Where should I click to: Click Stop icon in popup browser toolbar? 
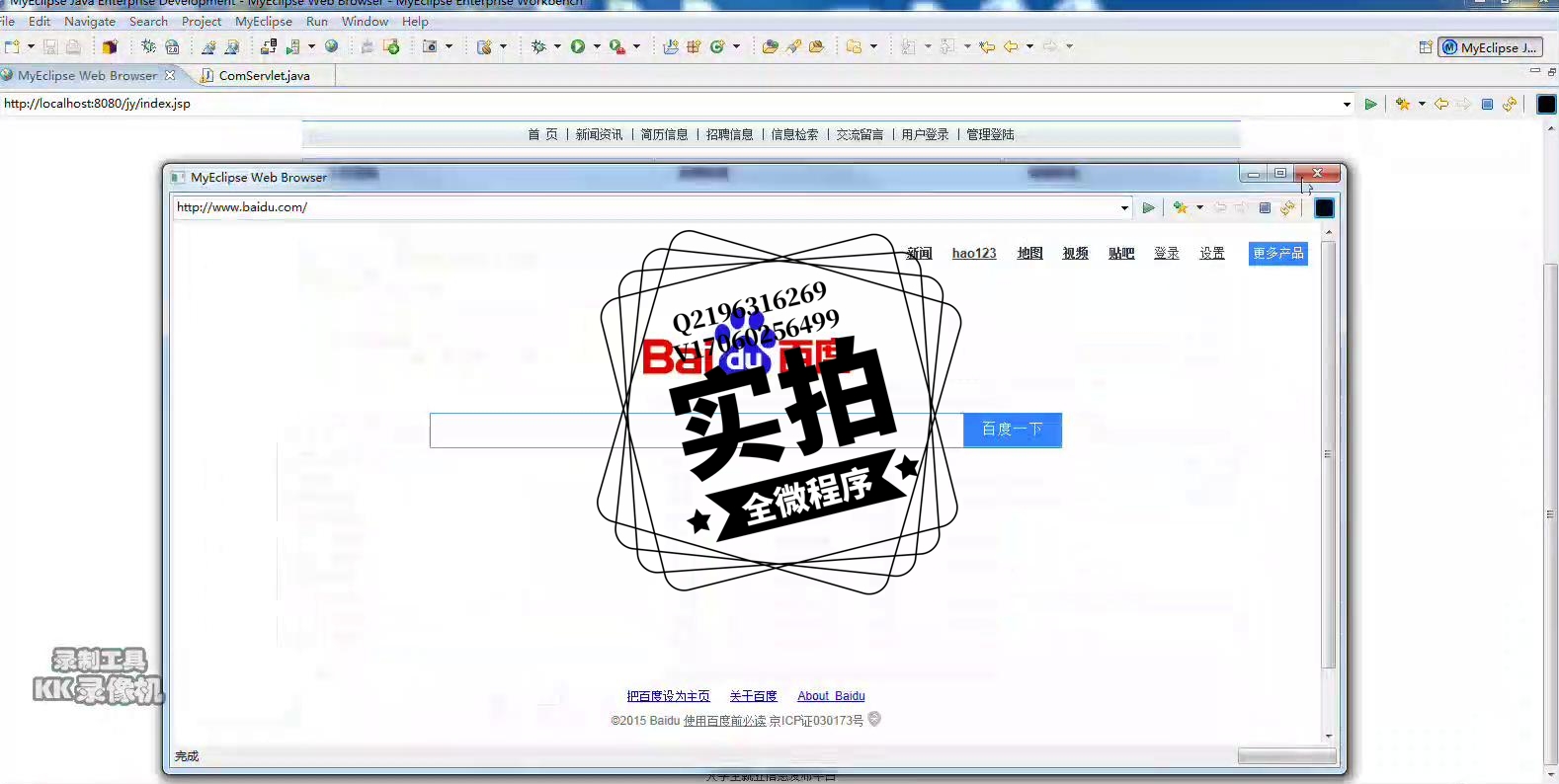coord(1265,208)
